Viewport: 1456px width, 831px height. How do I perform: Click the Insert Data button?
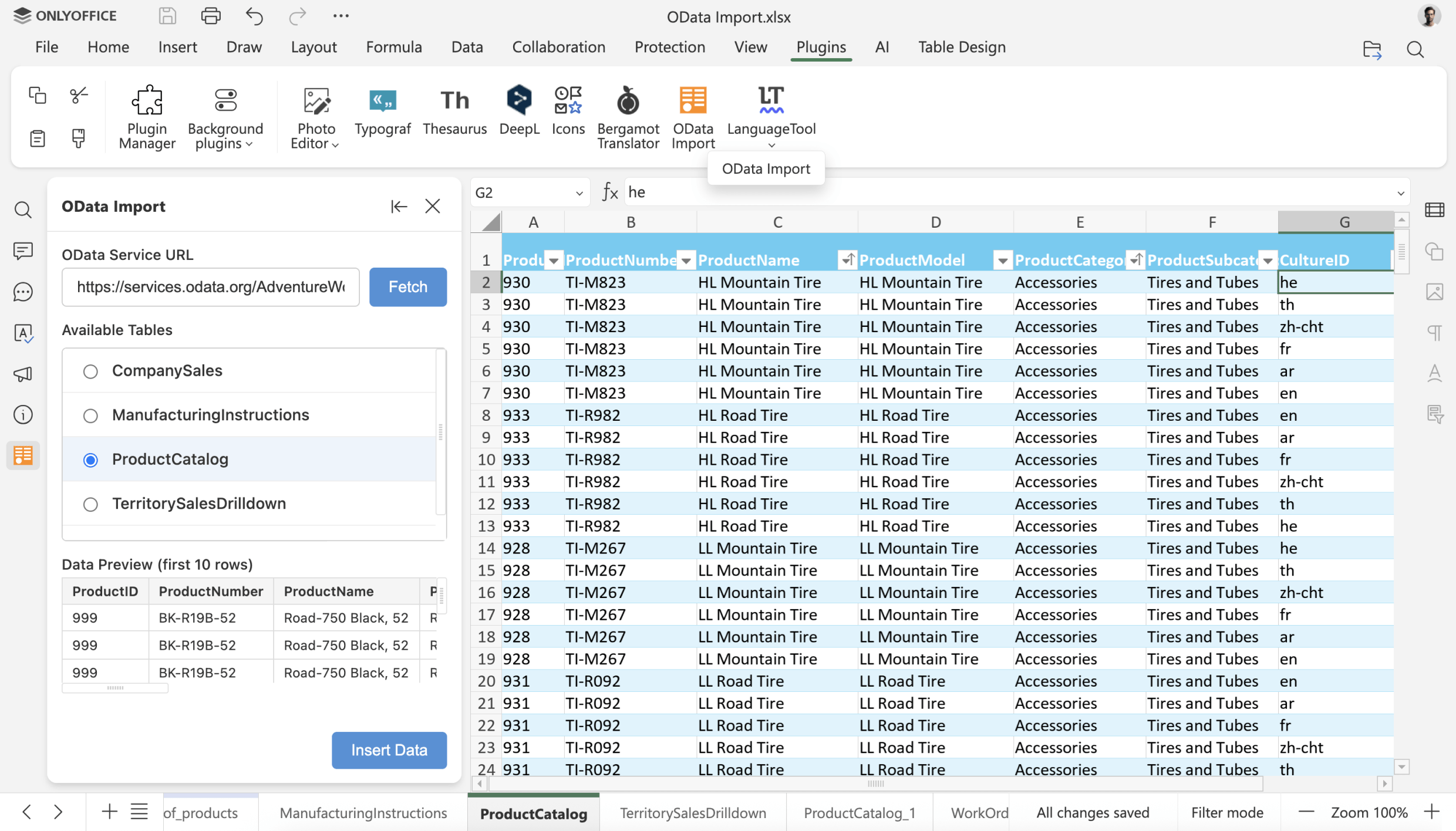(389, 750)
